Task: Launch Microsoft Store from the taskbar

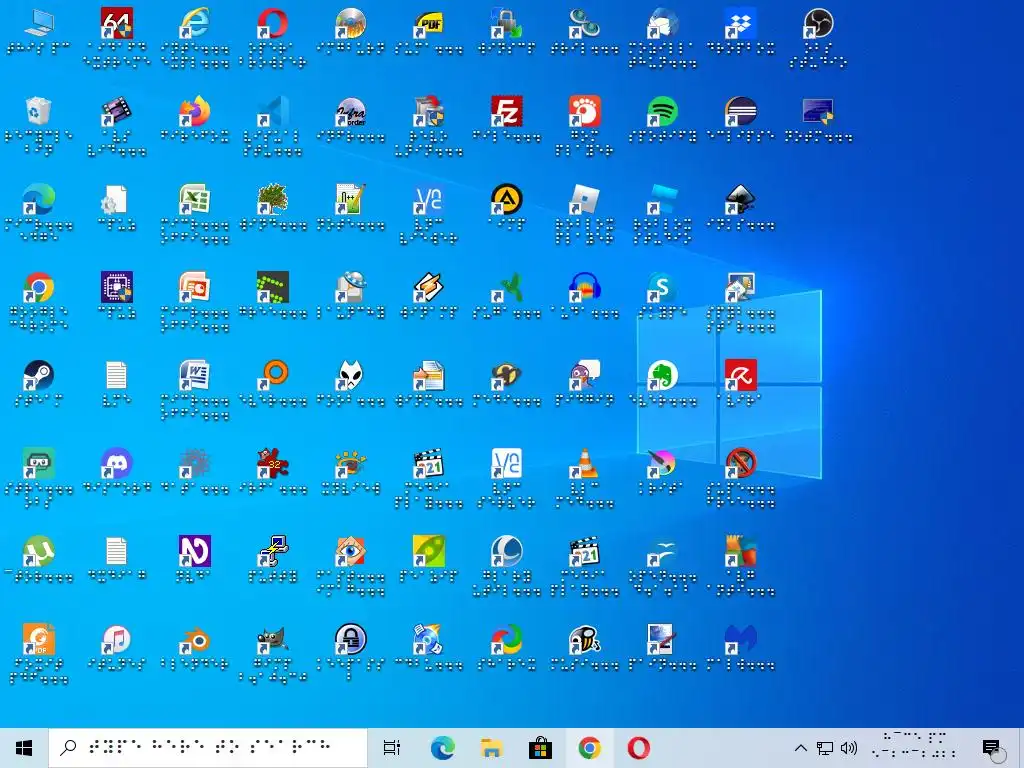Action: point(540,748)
